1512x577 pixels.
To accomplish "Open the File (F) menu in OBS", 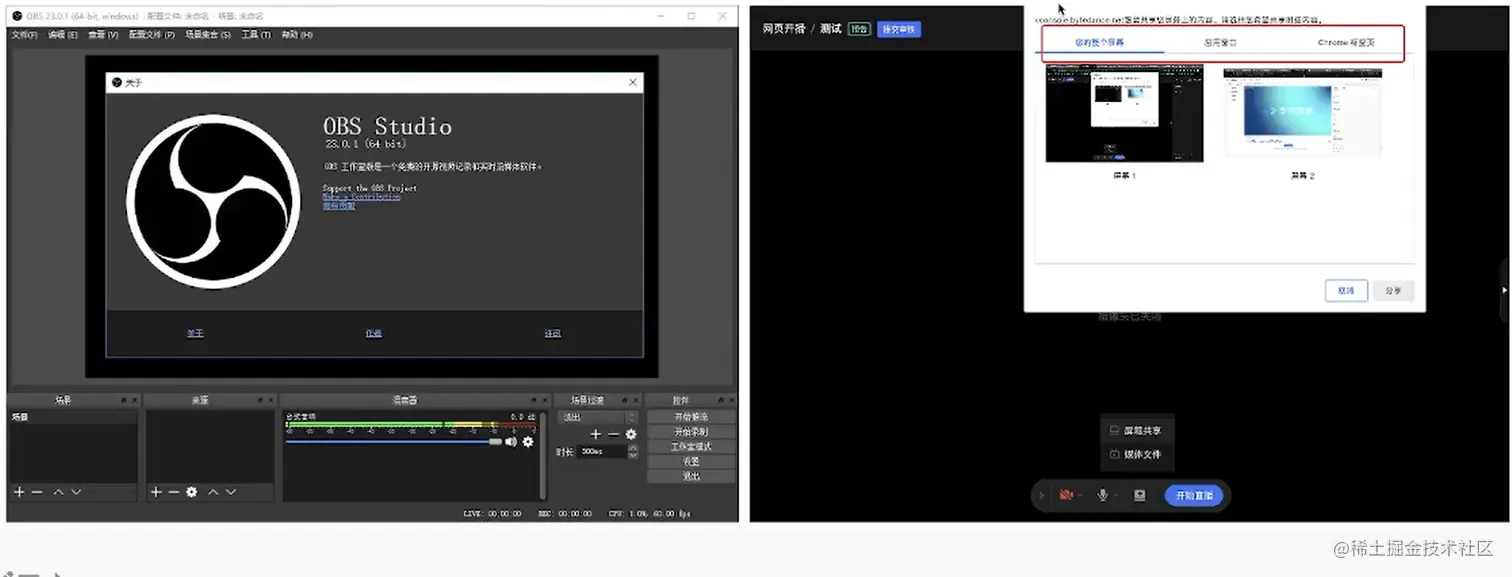I will 24,35.
